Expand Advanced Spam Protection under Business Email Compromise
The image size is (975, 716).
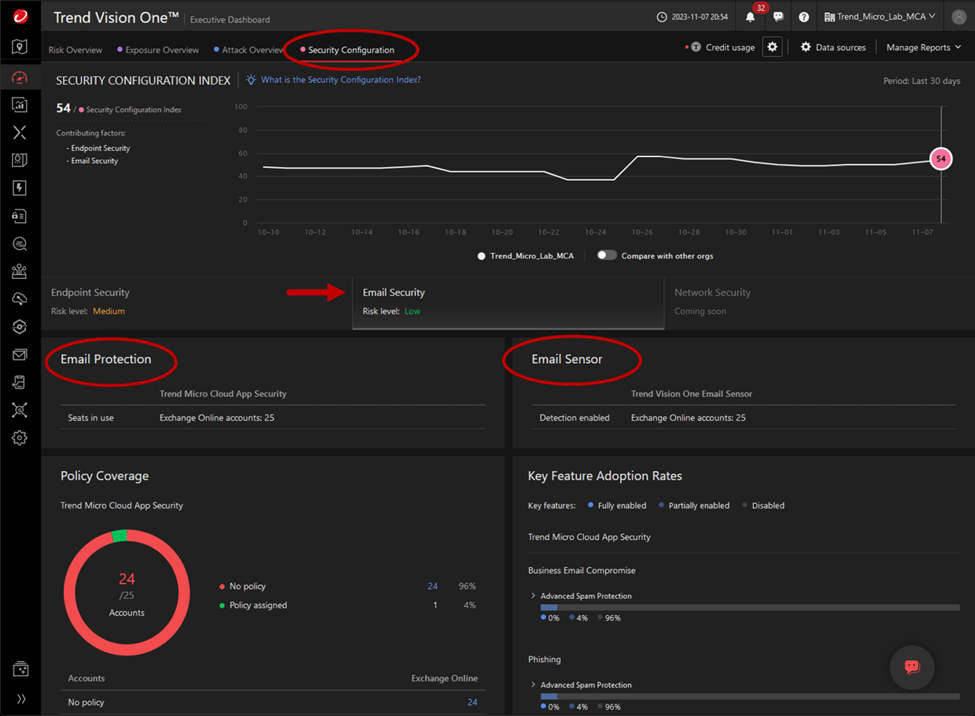(533, 596)
